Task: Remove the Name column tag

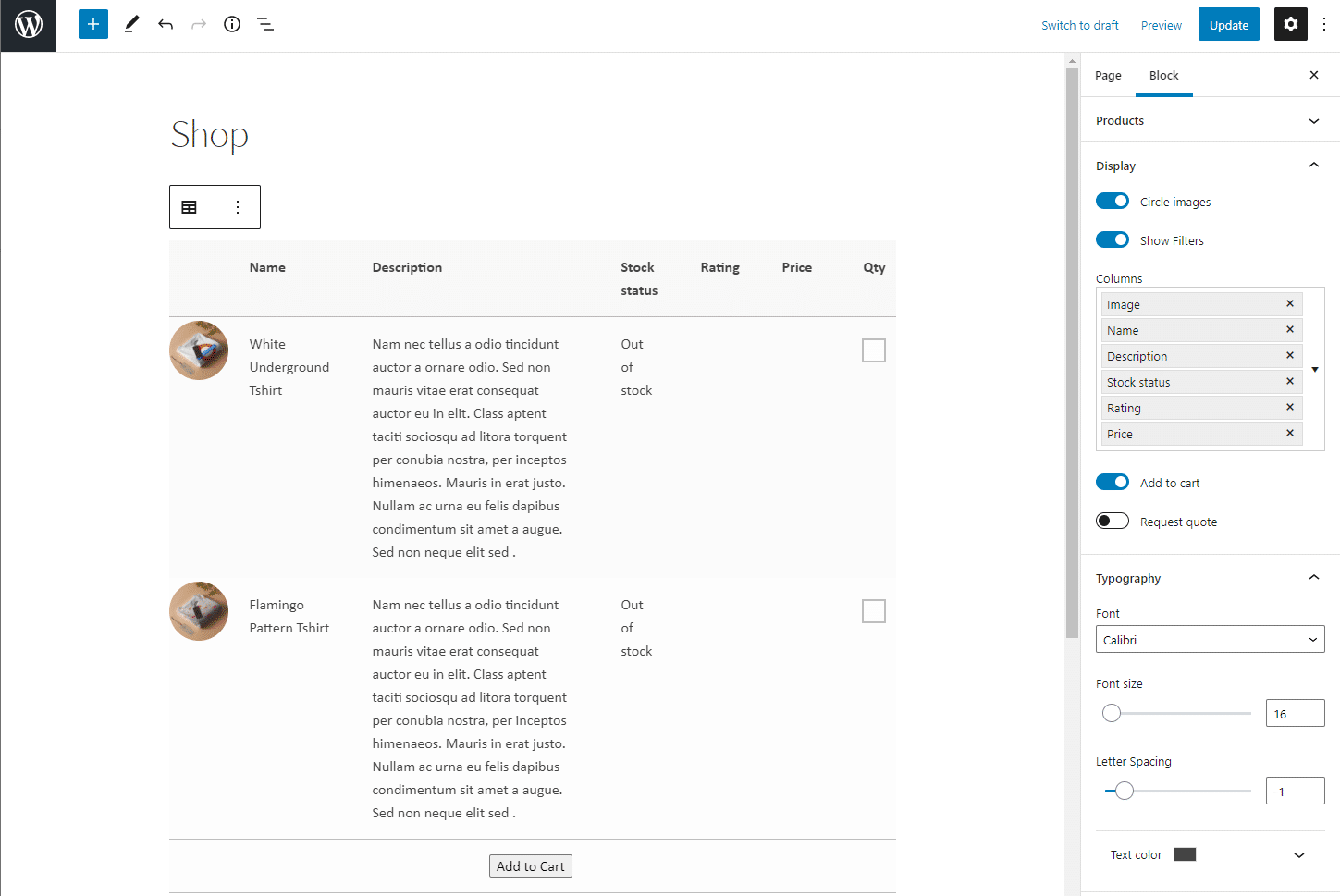Action: coord(1290,329)
